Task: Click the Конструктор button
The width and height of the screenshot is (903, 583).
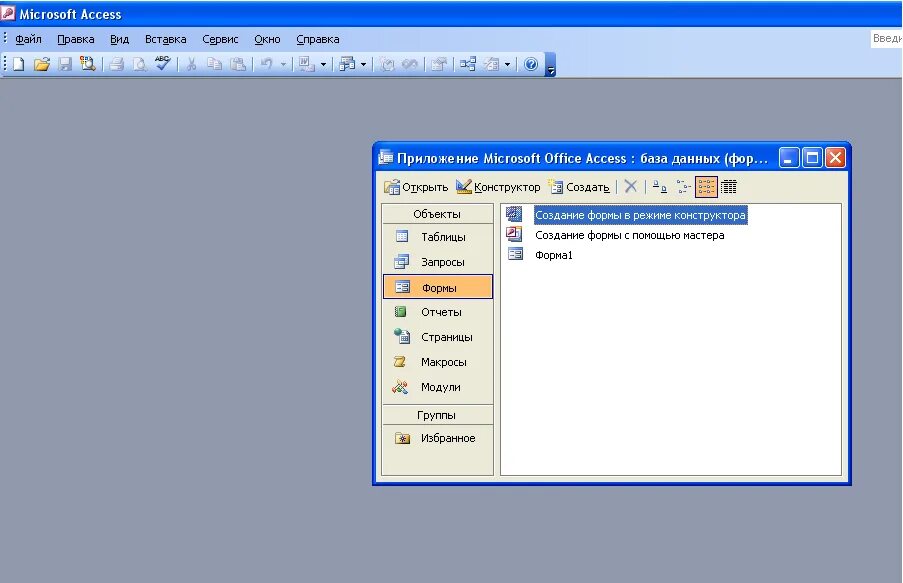Action: 498,187
